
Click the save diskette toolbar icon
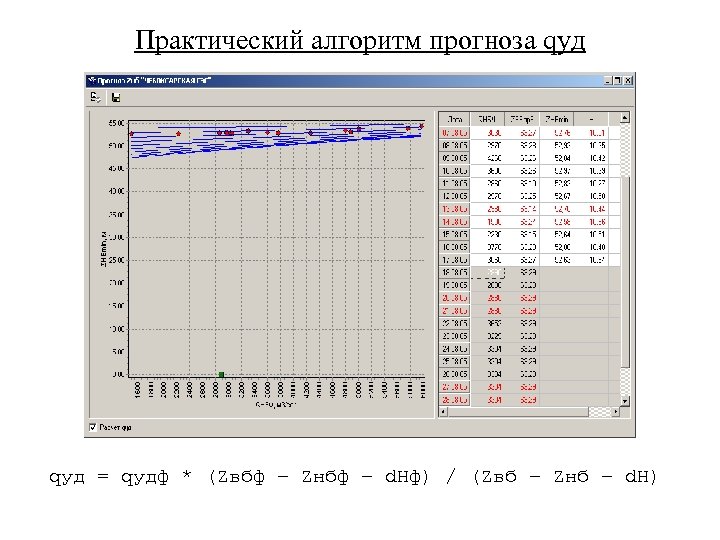(x=116, y=97)
